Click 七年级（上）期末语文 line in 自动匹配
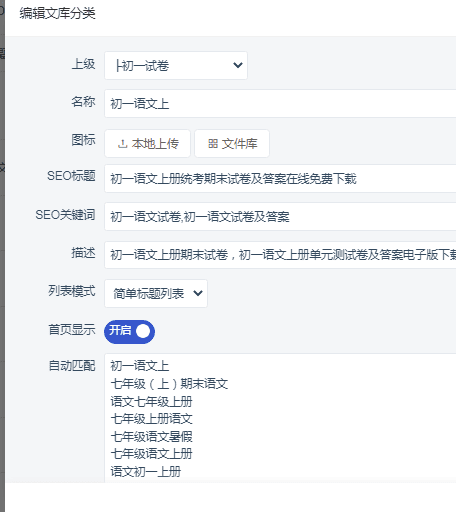456x512 pixels. [169, 384]
